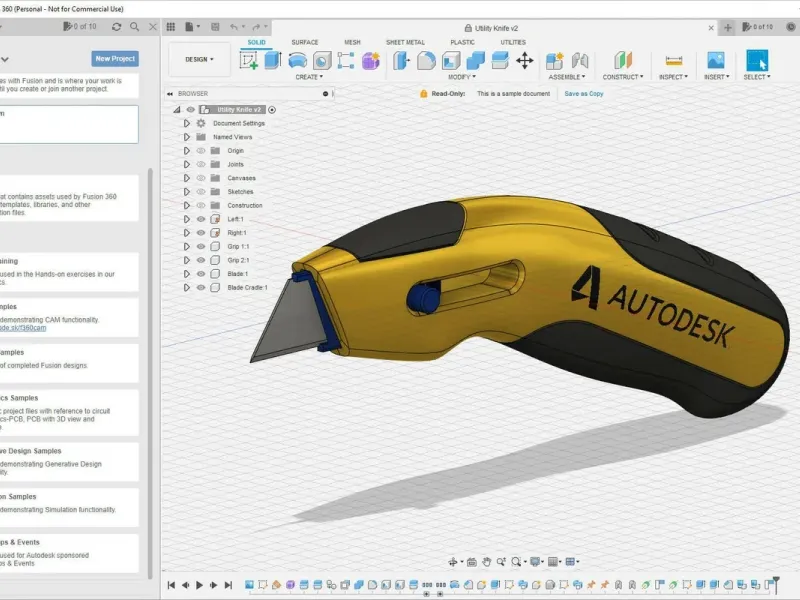Select the Move/Copy arrows tool
The height and width of the screenshot is (600, 800).
click(524, 61)
